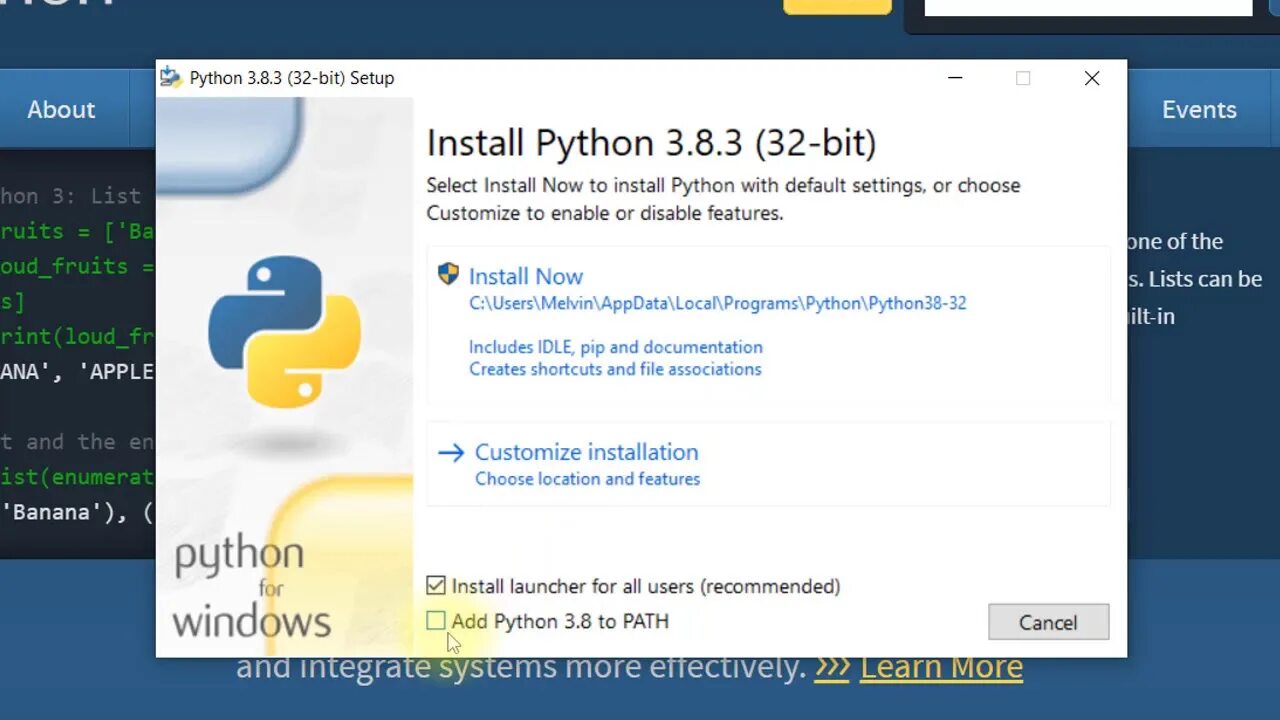Uncheck Install launcher for all users
This screenshot has height=720, width=1280.
click(x=435, y=586)
